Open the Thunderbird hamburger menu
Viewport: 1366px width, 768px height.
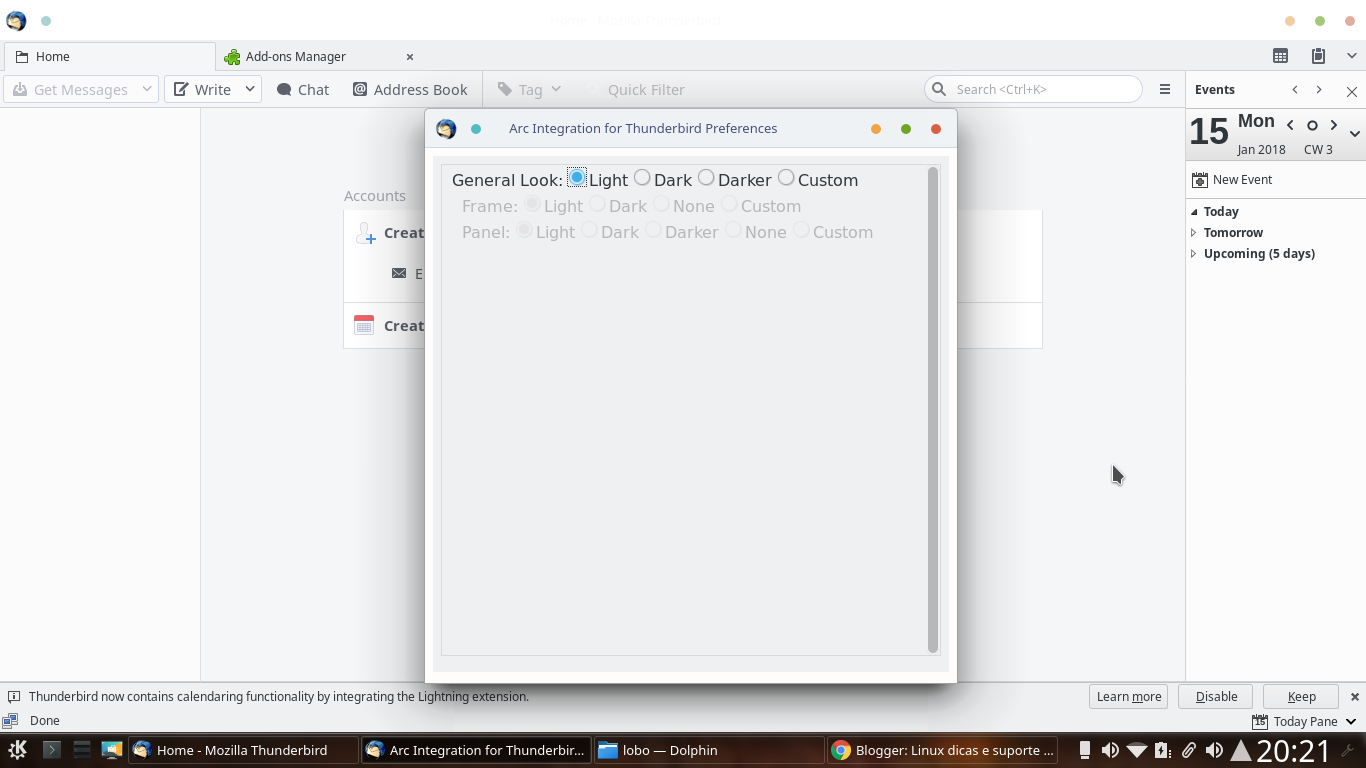pyautogui.click(x=1165, y=89)
